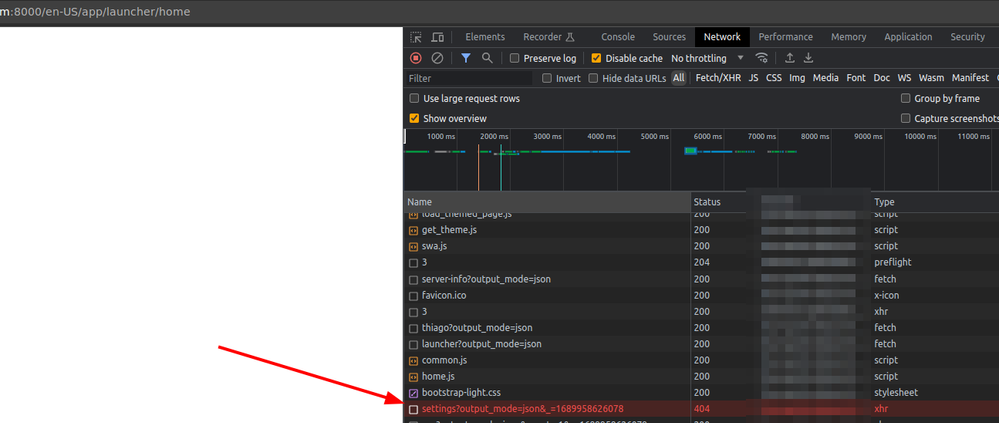The height and width of the screenshot is (423, 999).
Task: Click the home.js script icon
Action: point(413,376)
